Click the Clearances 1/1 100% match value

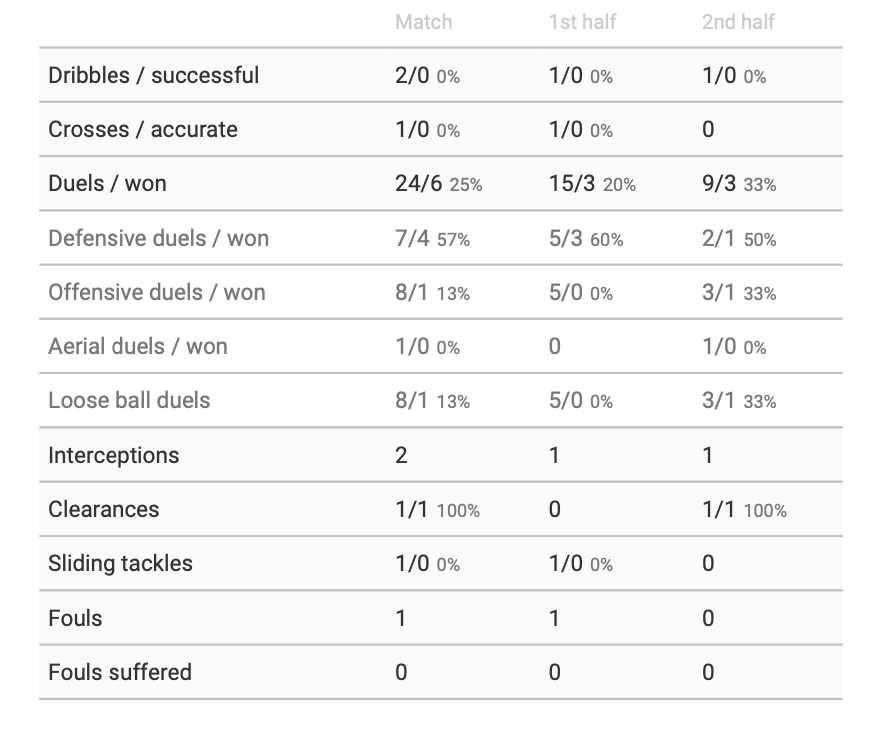[437, 509]
